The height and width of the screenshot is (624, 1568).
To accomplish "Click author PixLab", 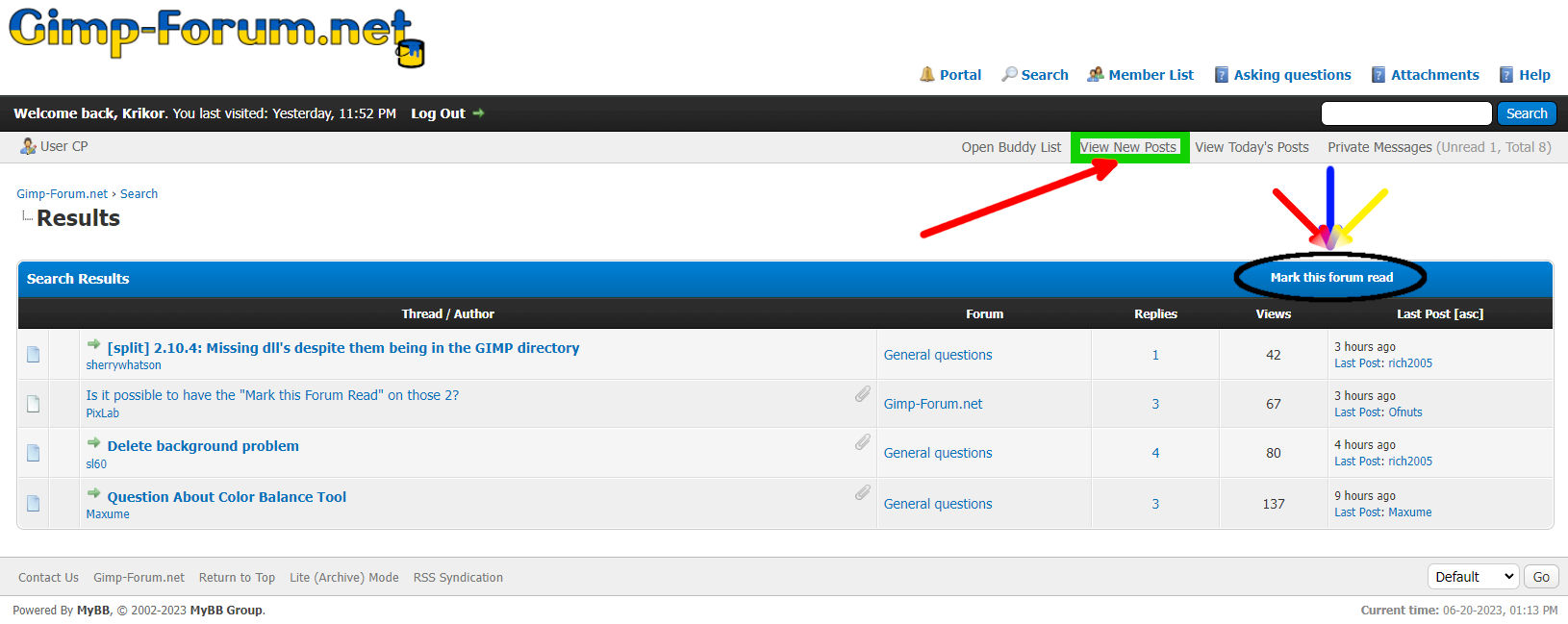I will coord(102,413).
